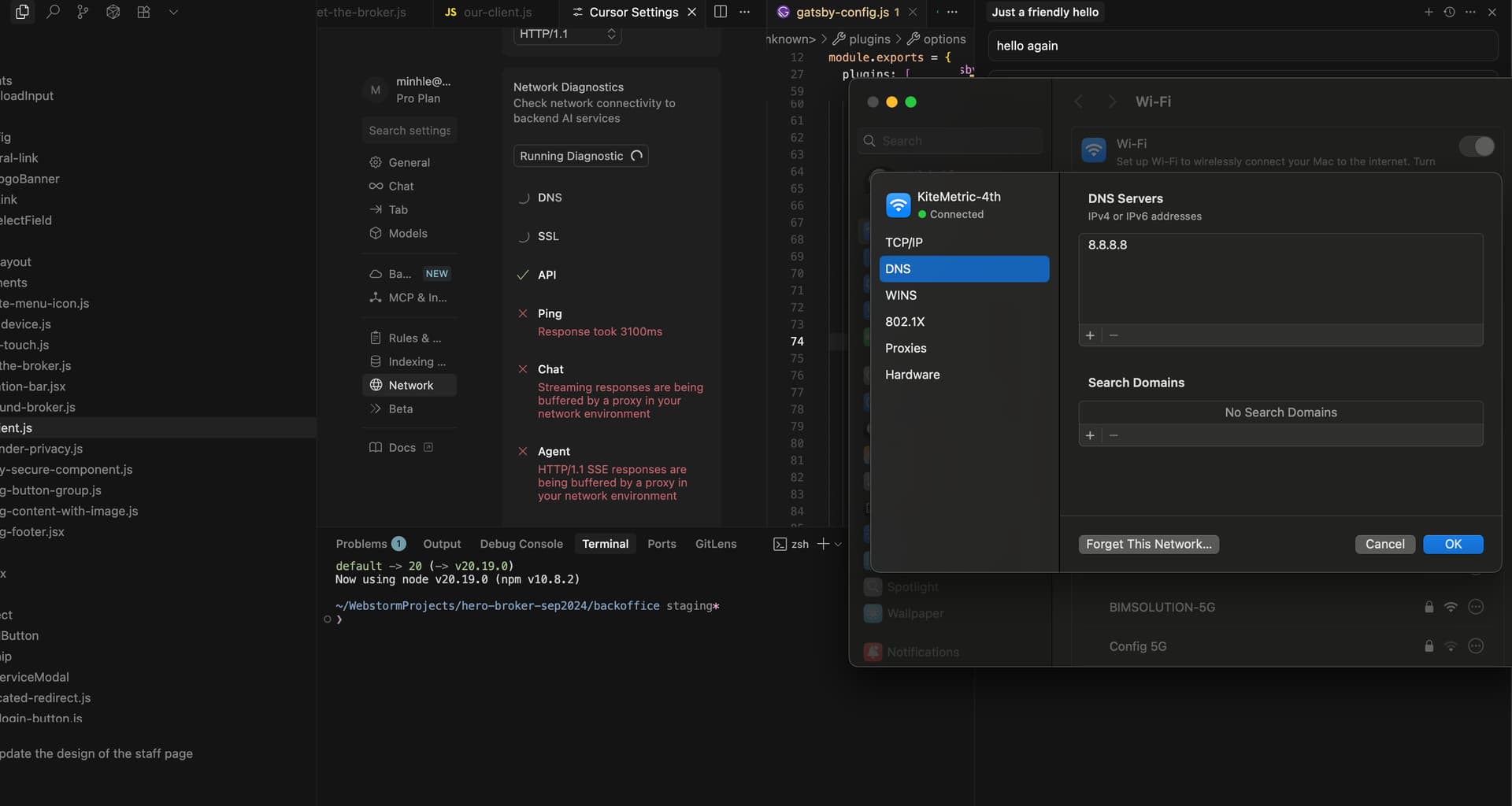1512x806 pixels.
Task: Switch to the gatsby-config.js tab
Action: pyautogui.click(x=847, y=12)
